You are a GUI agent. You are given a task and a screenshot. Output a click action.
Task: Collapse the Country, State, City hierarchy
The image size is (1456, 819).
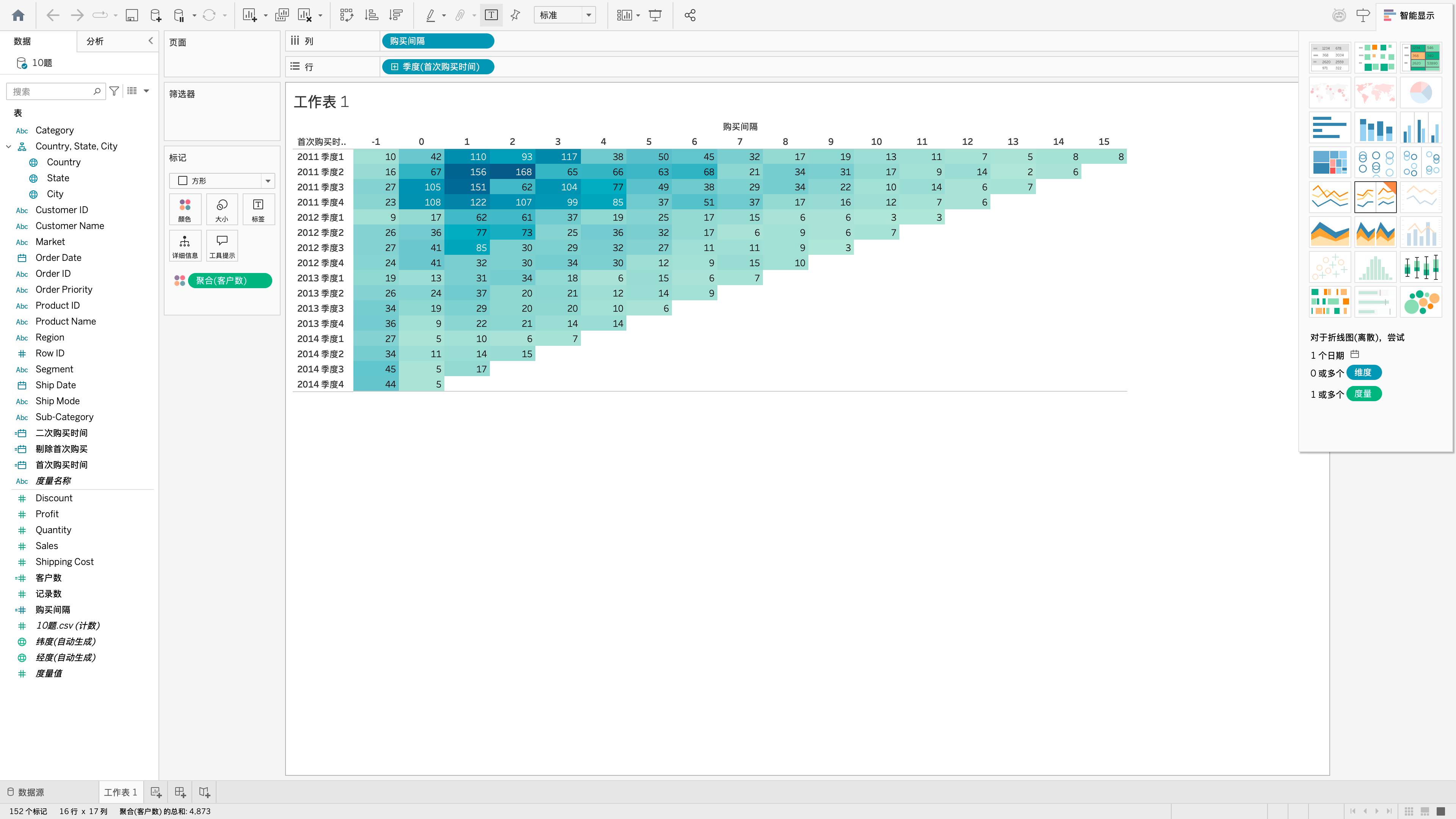8,146
